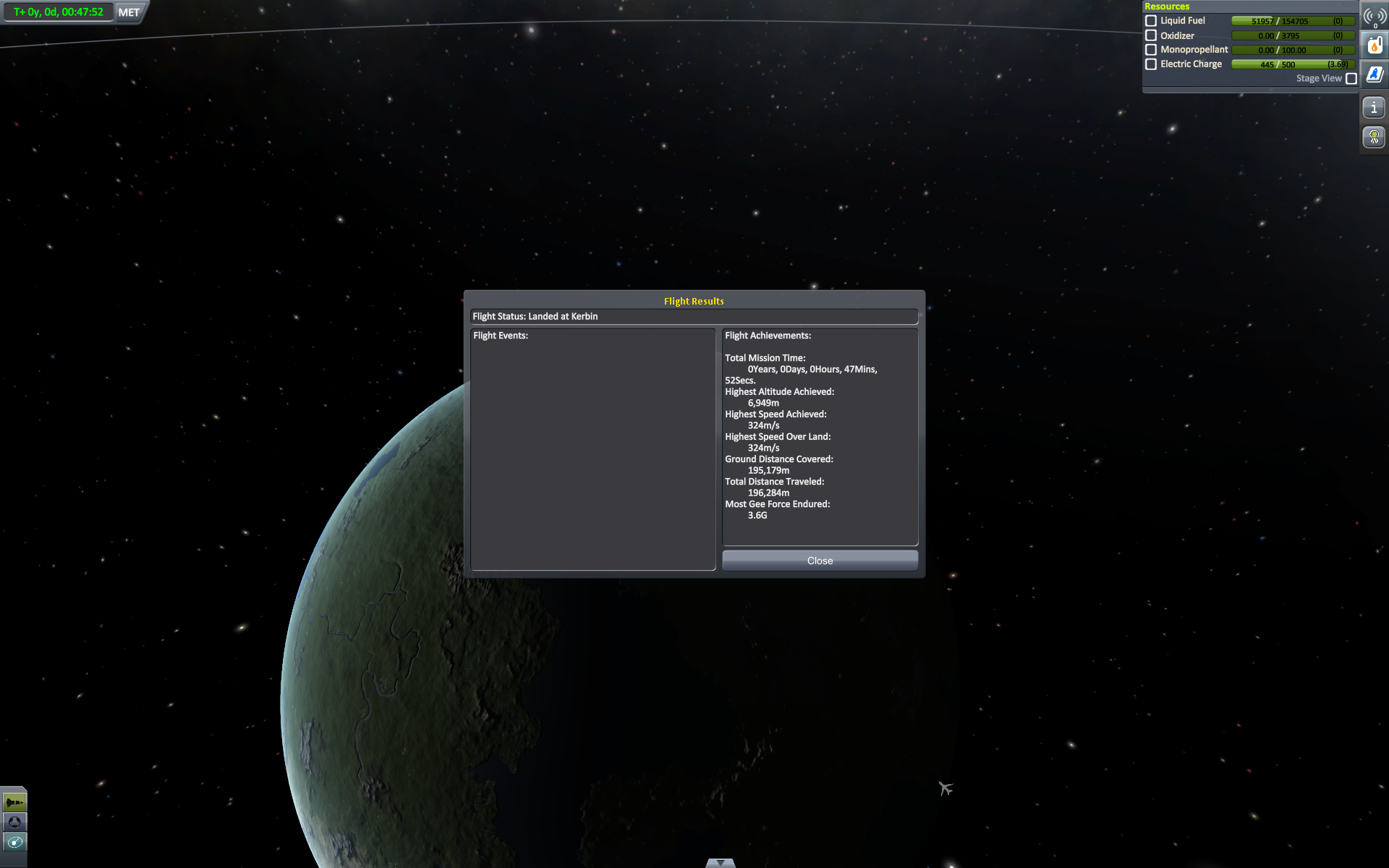
Task: Click the Liquid Fuel level bar
Action: pyautogui.click(x=1293, y=21)
